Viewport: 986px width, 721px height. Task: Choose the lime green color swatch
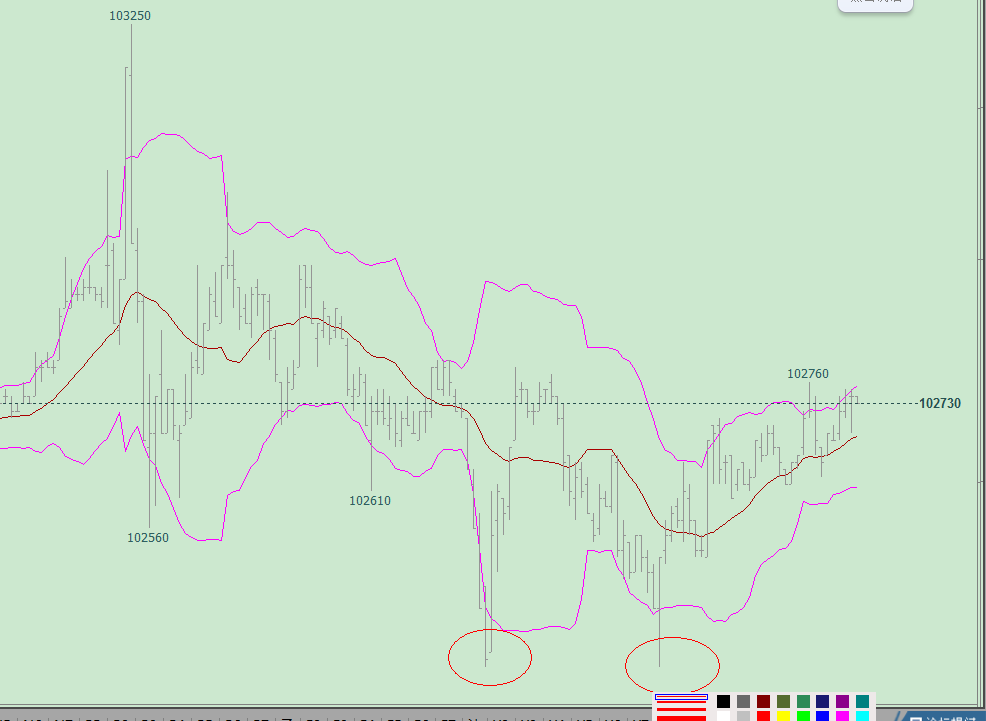pos(803,716)
